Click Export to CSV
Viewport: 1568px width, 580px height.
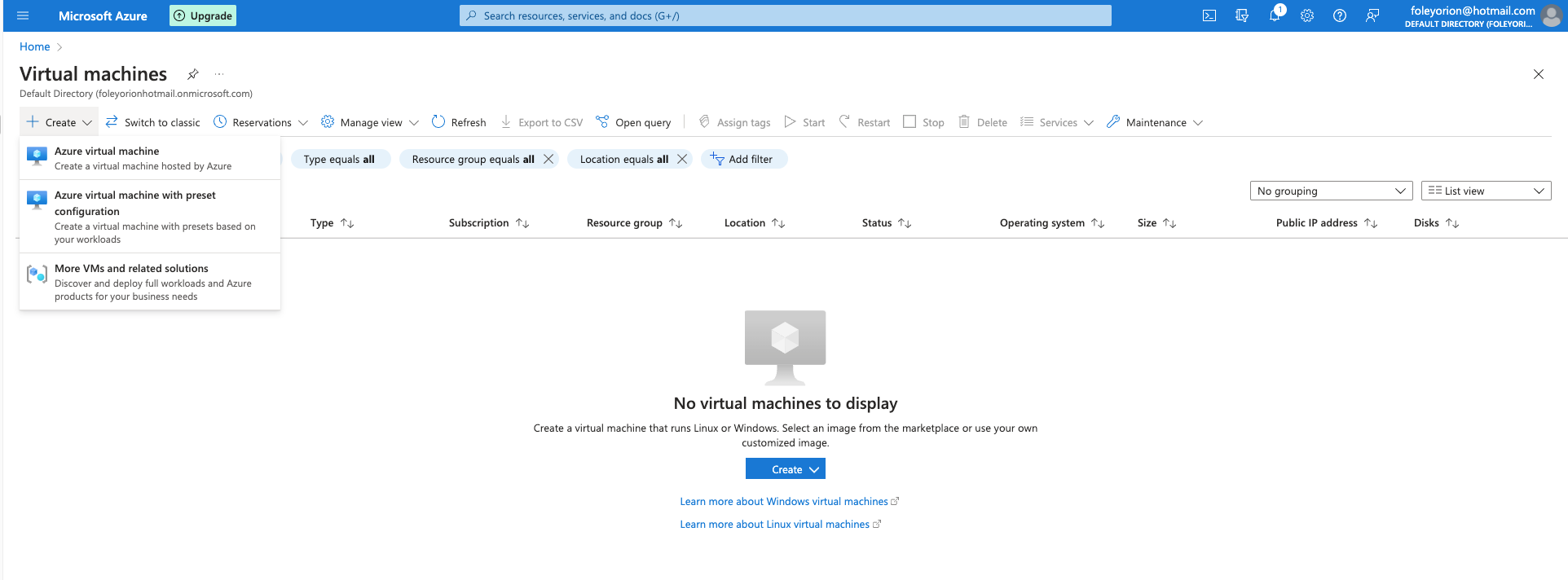(541, 122)
